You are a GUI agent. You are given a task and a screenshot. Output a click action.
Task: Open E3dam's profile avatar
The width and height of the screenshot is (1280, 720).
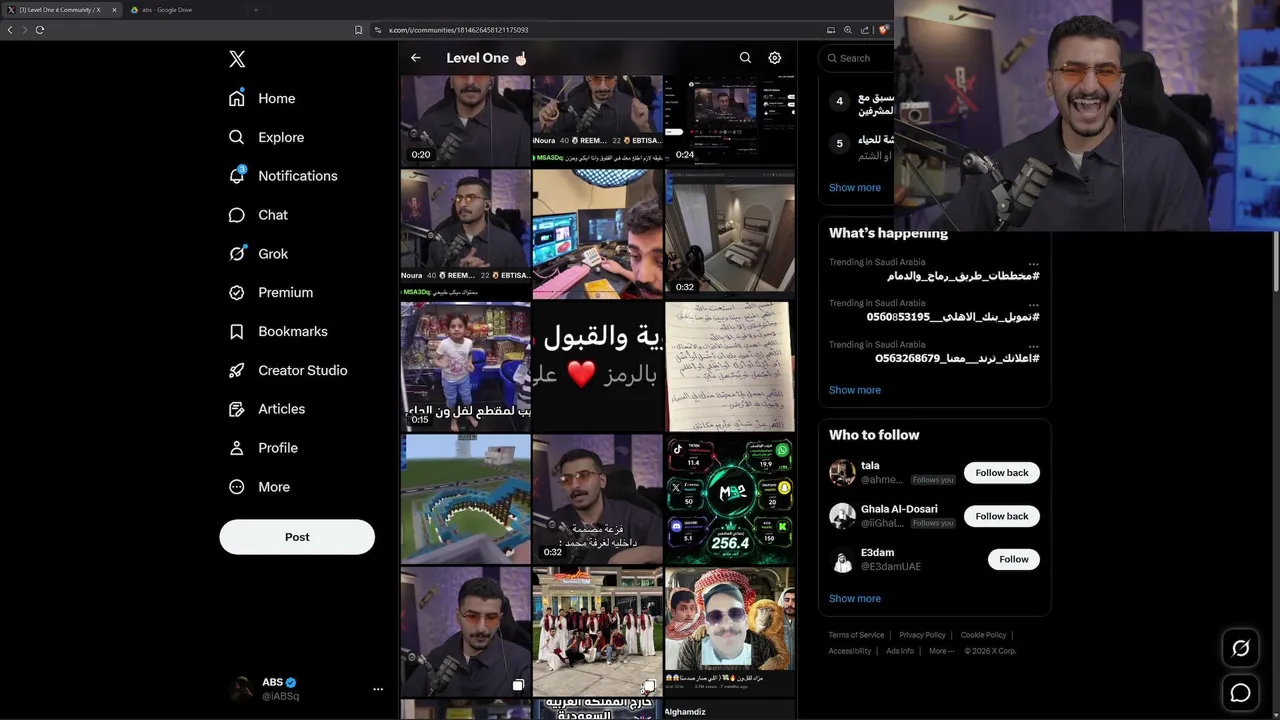pyautogui.click(x=842, y=559)
